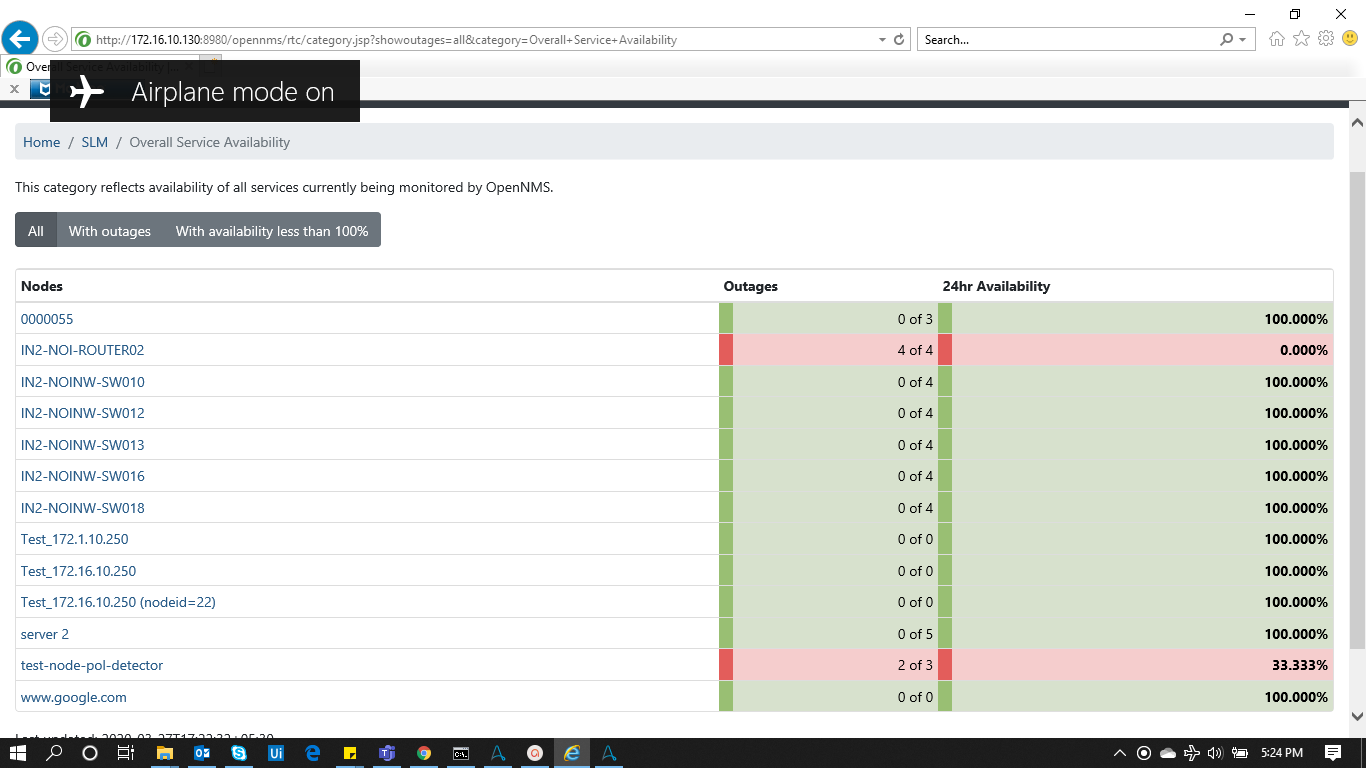
Task: Select the All filter button
Action: pyautogui.click(x=36, y=231)
